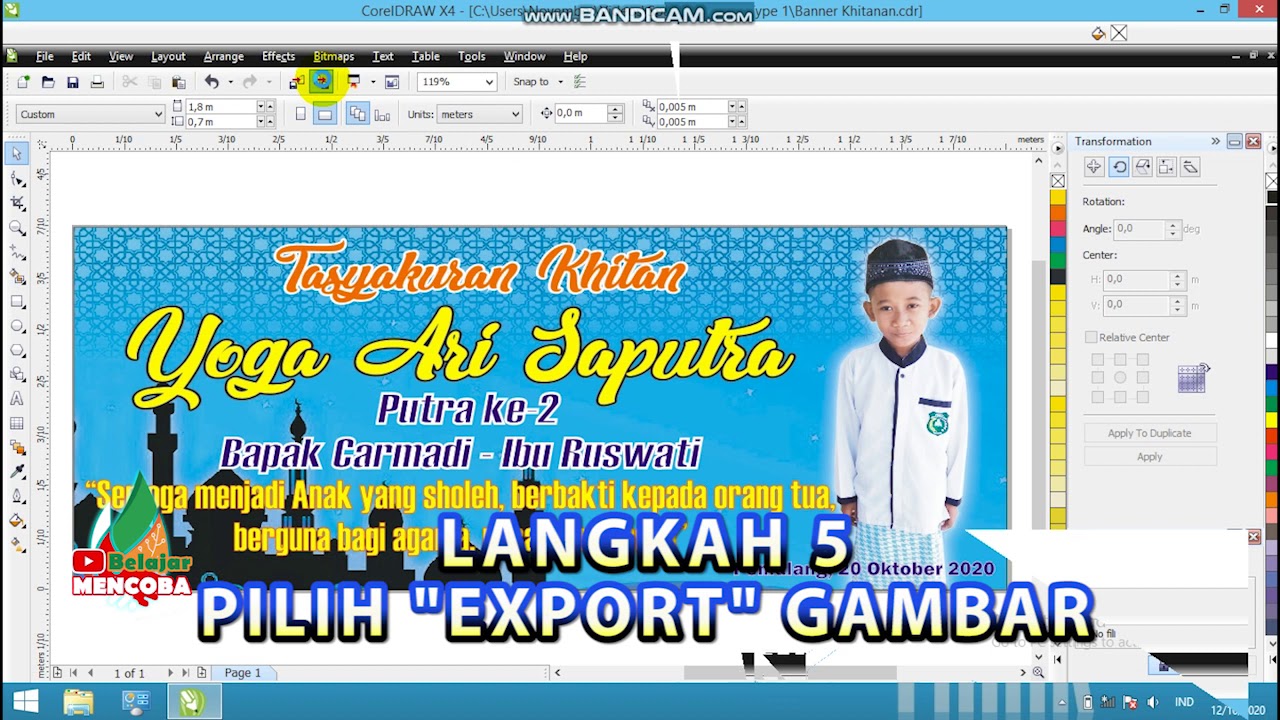Click the nudge offset 0,0 m field
This screenshot has width=1280, height=720.
coord(581,113)
